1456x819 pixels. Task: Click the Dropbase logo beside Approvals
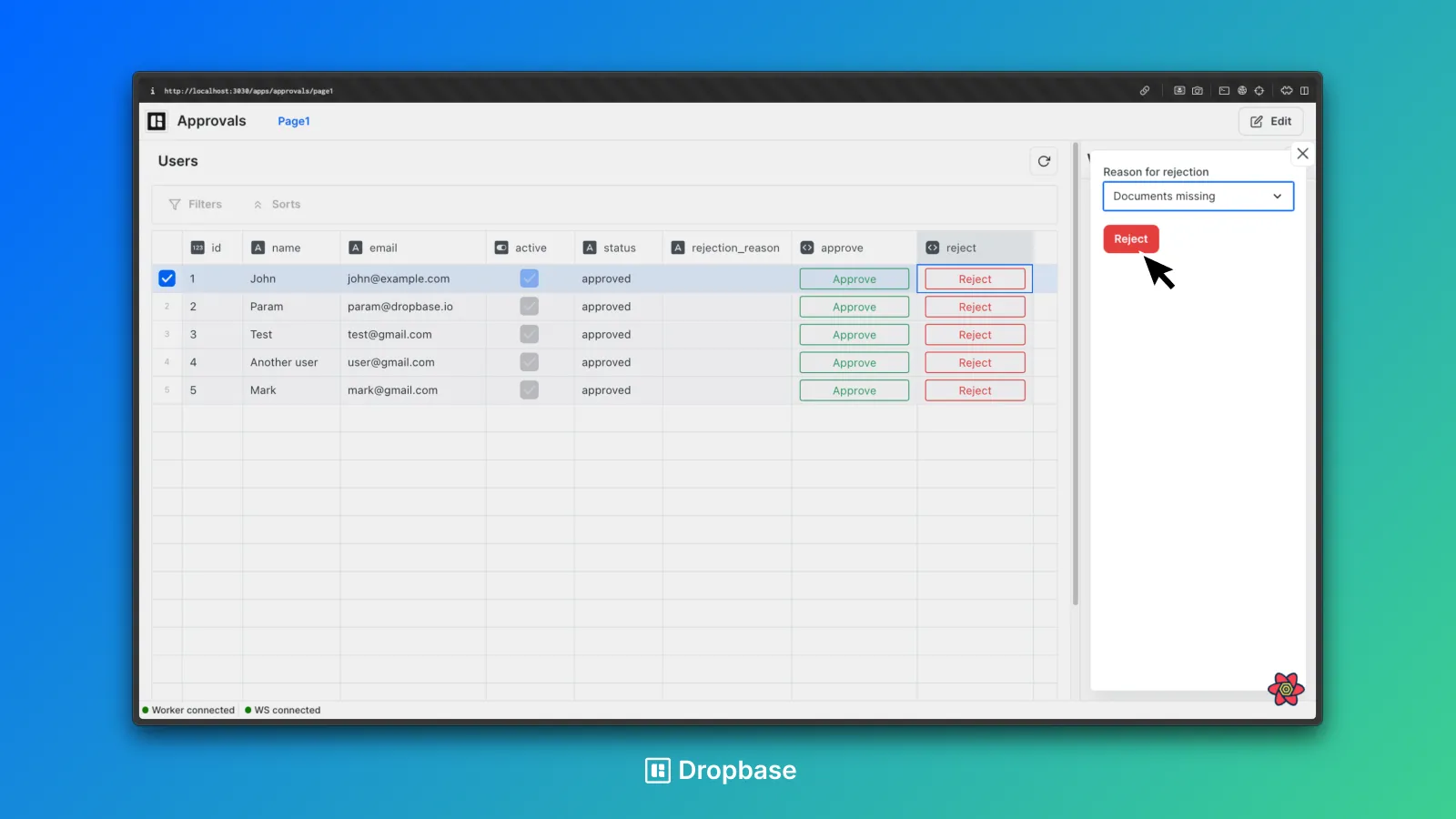(x=156, y=121)
